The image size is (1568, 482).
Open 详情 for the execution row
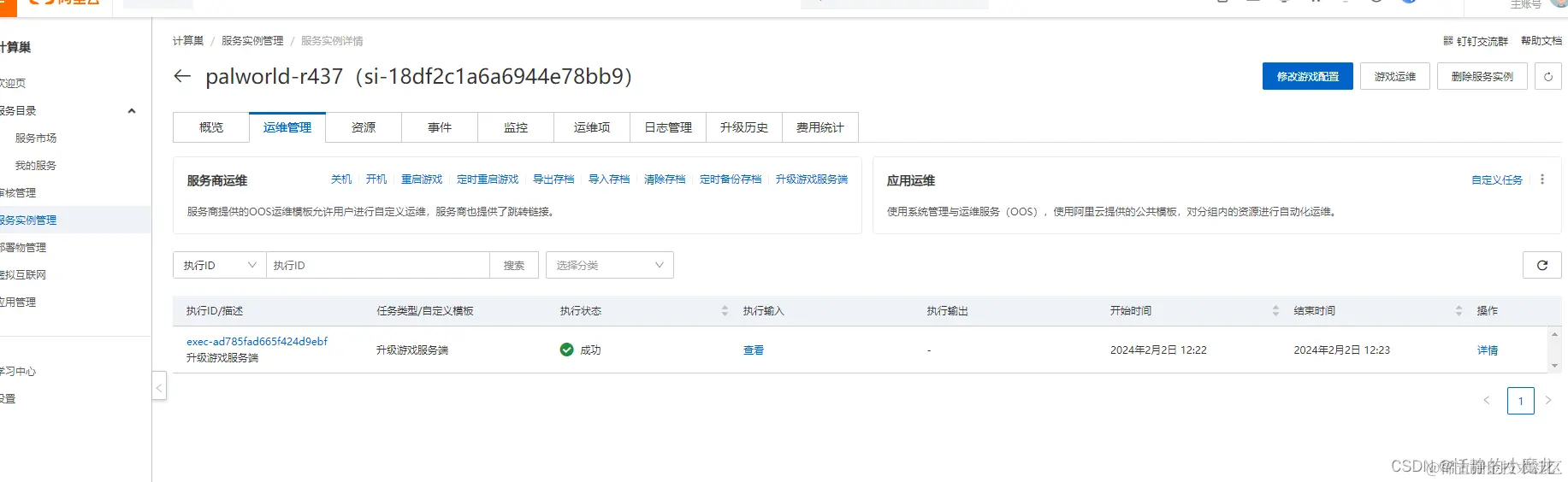[1488, 350]
